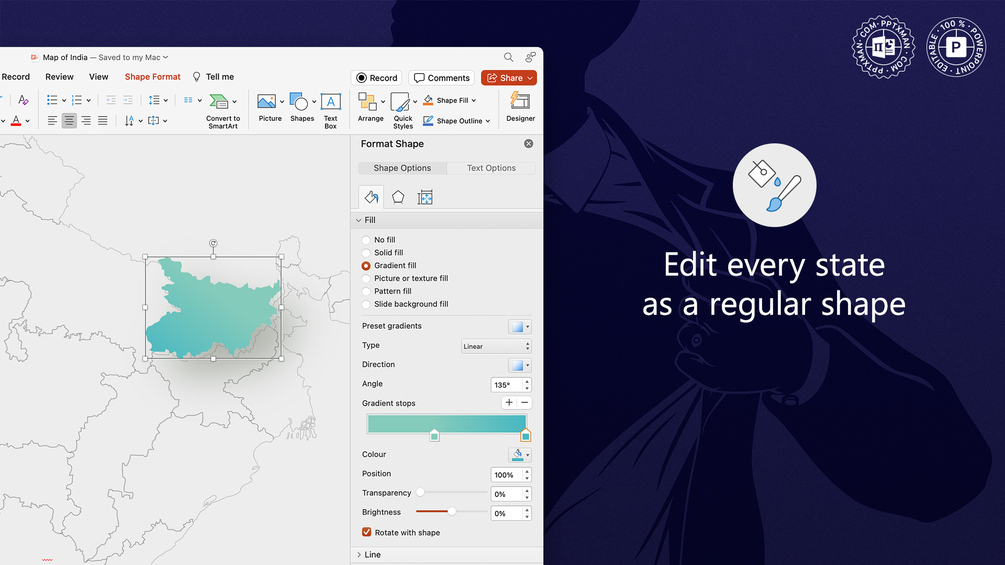This screenshot has width=1005, height=565.
Task: Collapse the Fill section
Action: [359, 220]
